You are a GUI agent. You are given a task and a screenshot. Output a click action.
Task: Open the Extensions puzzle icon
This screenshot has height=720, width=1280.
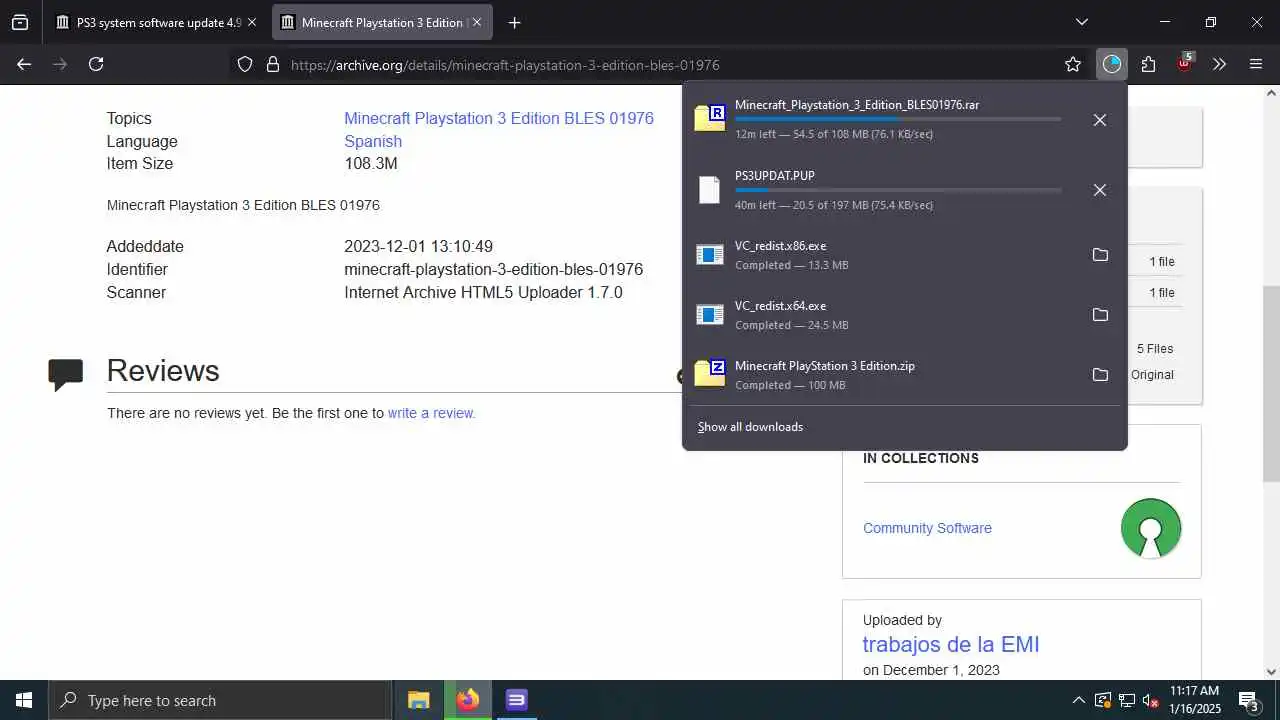point(1148,64)
